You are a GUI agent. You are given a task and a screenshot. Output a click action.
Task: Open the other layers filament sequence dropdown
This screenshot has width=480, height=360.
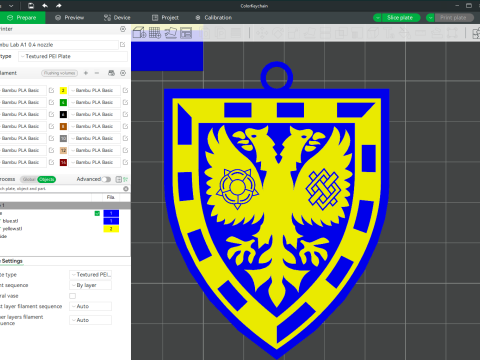tap(90, 320)
